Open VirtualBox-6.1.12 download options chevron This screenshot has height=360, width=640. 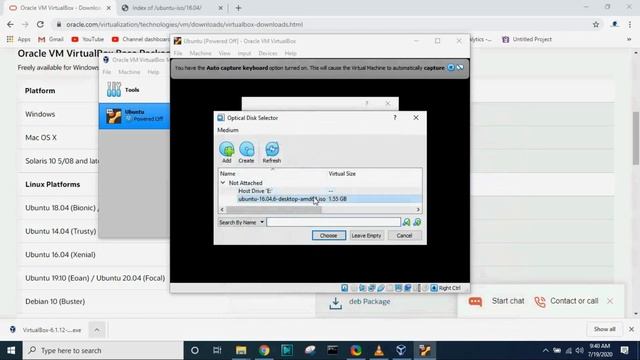tap(97, 330)
